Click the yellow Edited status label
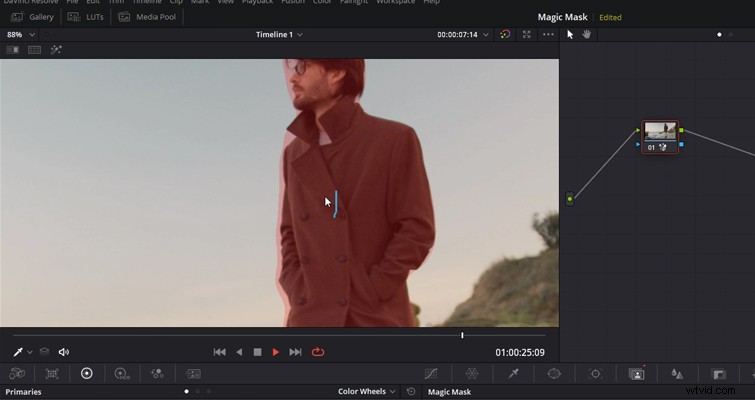 pos(610,17)
